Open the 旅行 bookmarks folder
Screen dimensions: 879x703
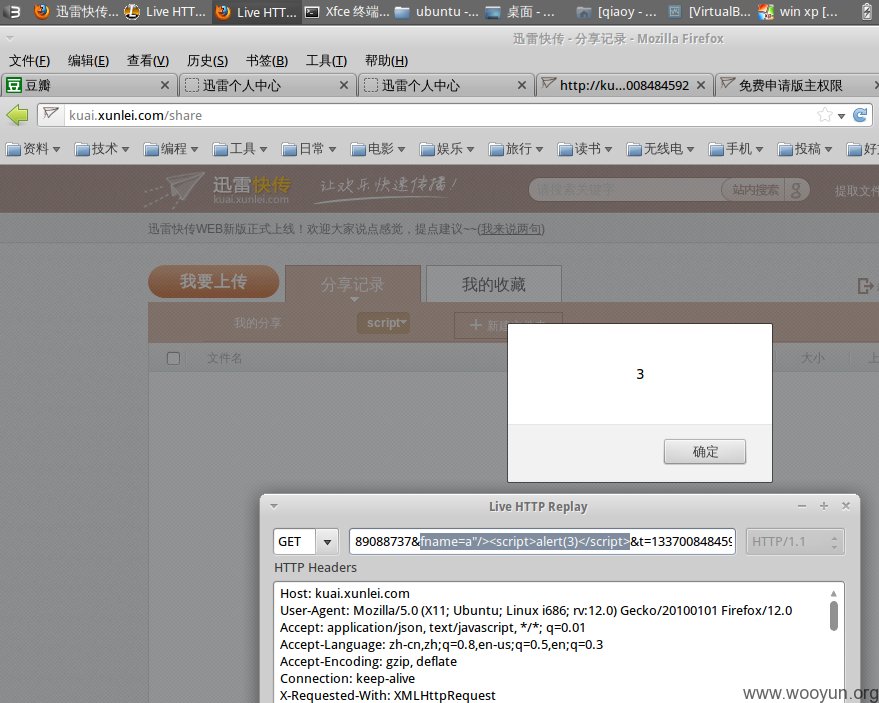[515, 149]
